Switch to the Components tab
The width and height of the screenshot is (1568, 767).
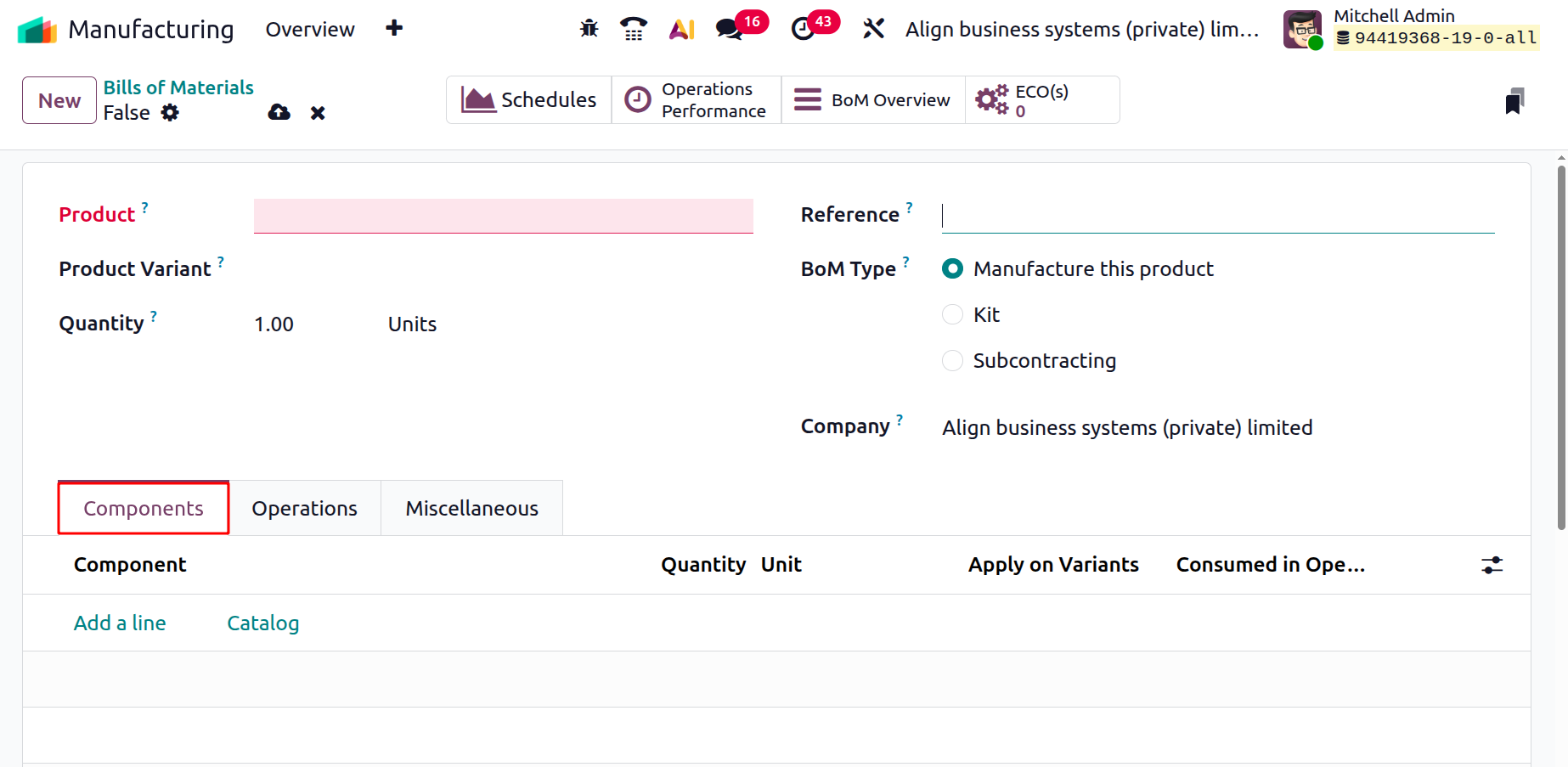click(144, 508)
